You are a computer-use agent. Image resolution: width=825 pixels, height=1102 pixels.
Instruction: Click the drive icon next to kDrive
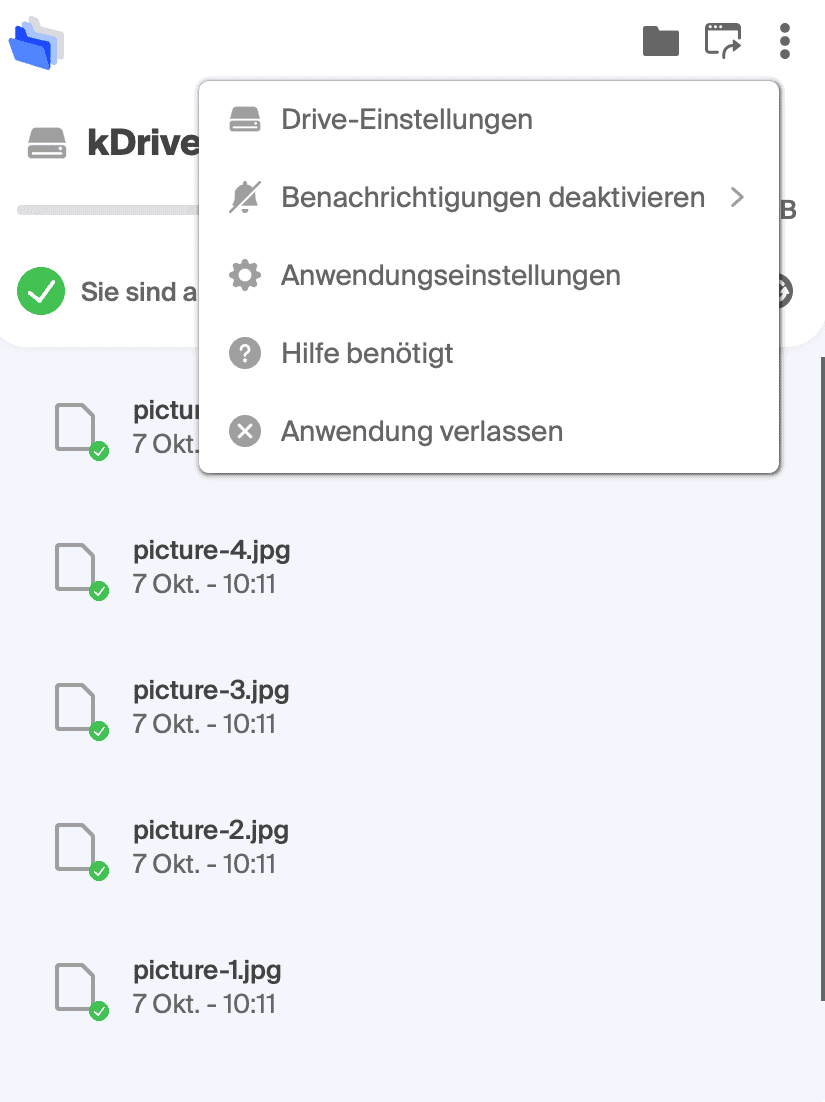click(47, 143)
